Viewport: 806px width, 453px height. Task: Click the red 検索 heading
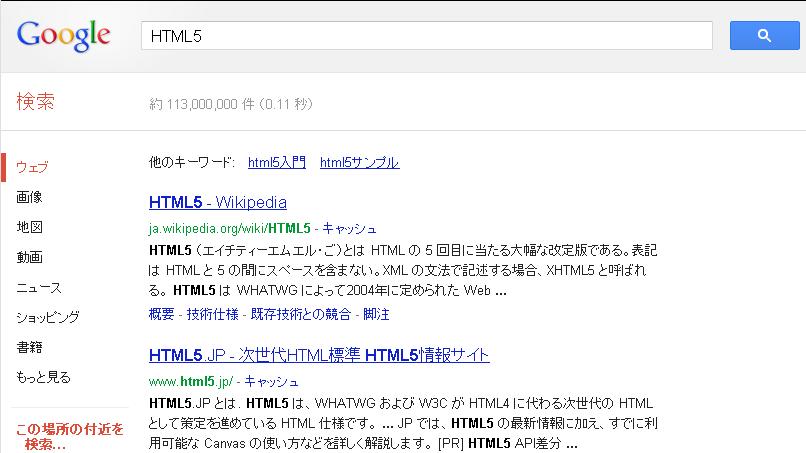tap(35, 101)
